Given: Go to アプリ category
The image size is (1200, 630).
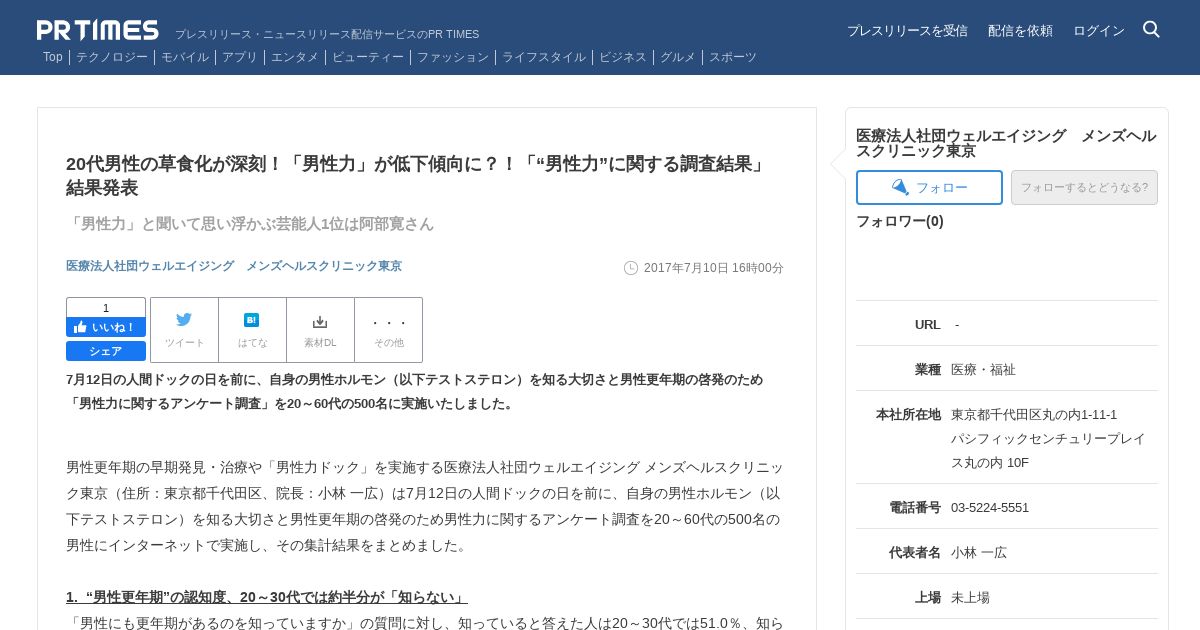Looking at the screenshot, I should click(x=240, y=57).
